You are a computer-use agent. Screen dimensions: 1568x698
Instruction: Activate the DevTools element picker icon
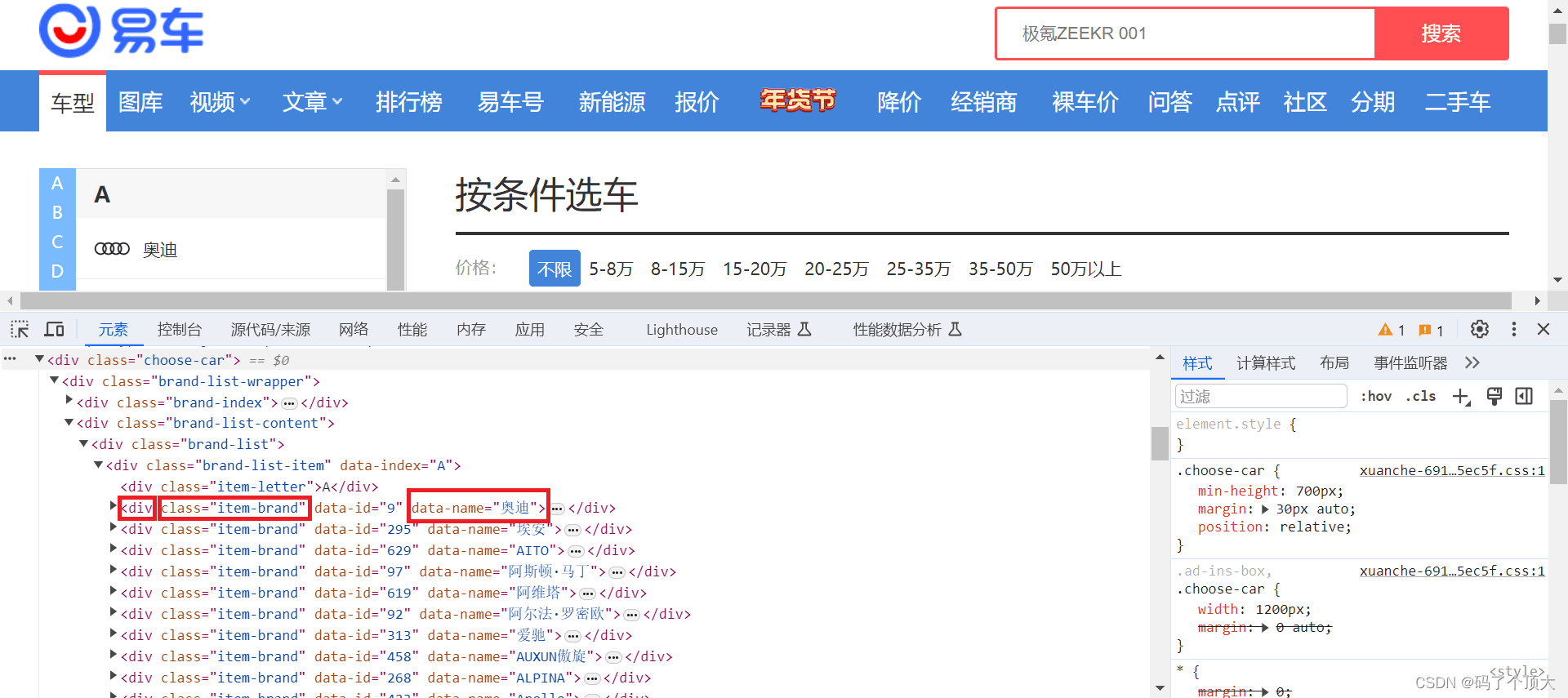[20, 329]
